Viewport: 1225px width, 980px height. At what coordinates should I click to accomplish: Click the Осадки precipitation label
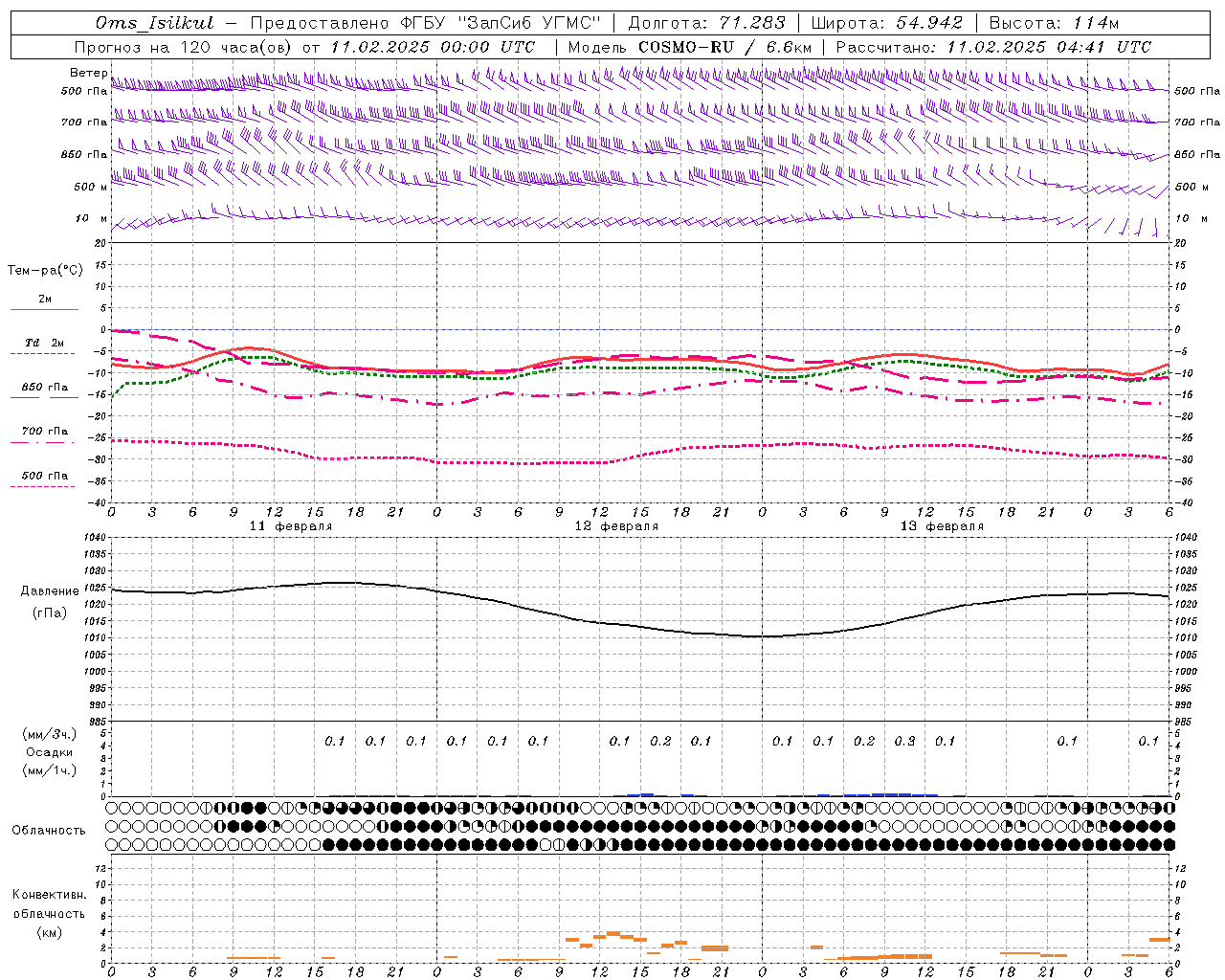click(50, 752)
